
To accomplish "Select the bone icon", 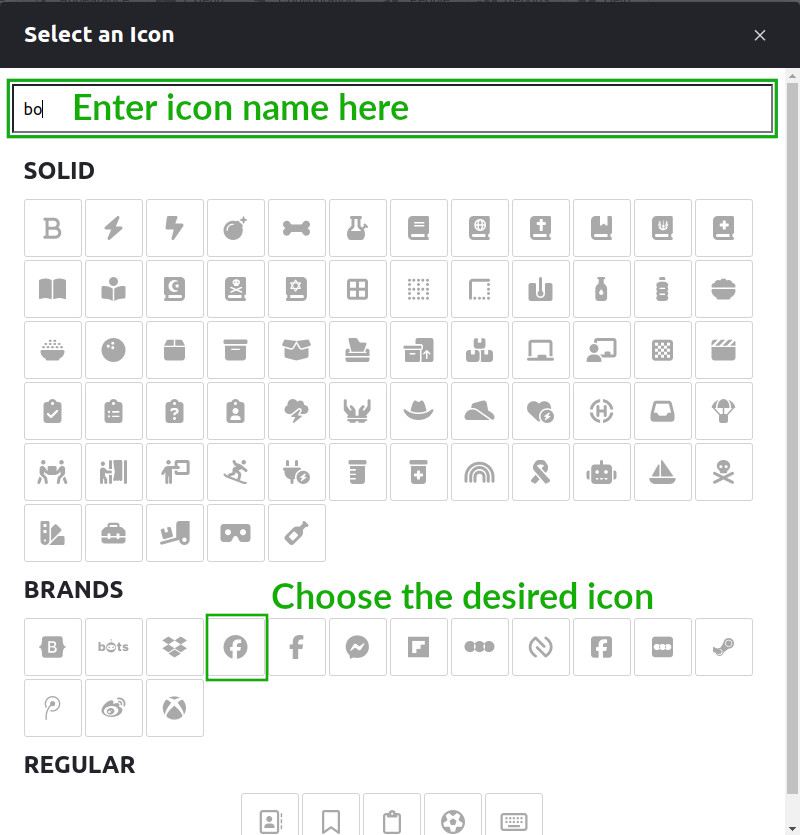I will click(x=297, y=228).
